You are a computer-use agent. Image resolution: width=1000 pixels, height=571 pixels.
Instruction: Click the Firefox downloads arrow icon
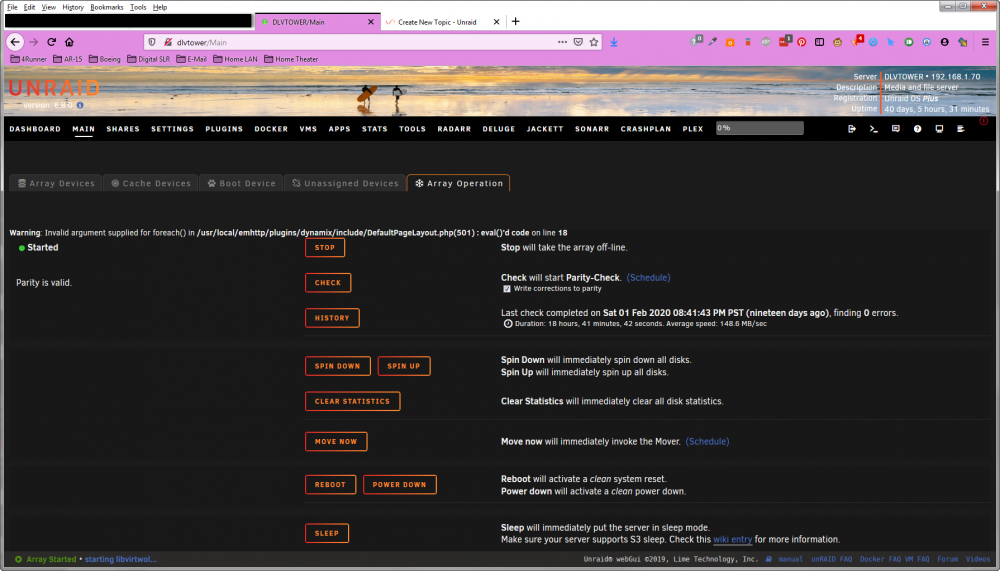[614, 42]
